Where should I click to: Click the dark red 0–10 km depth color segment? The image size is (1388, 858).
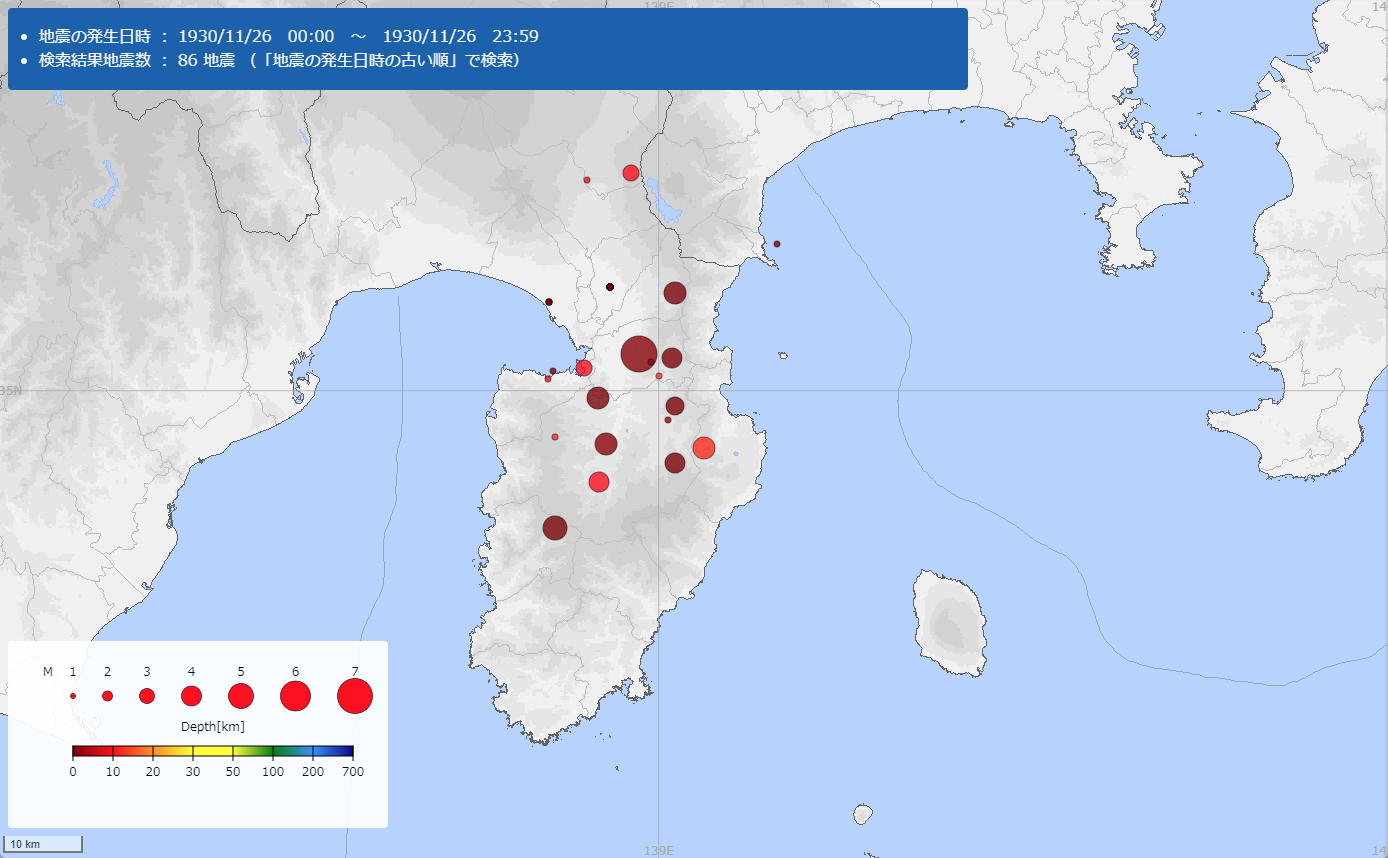point(93,750)
